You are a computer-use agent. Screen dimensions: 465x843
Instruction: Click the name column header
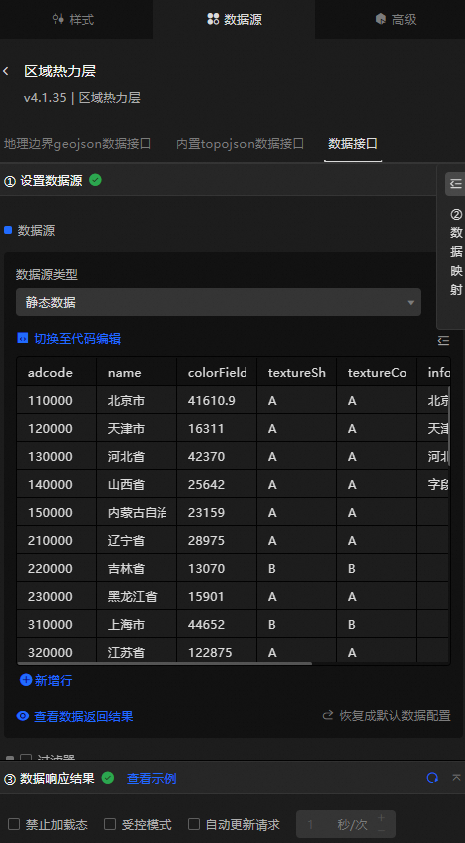(137, 373)
